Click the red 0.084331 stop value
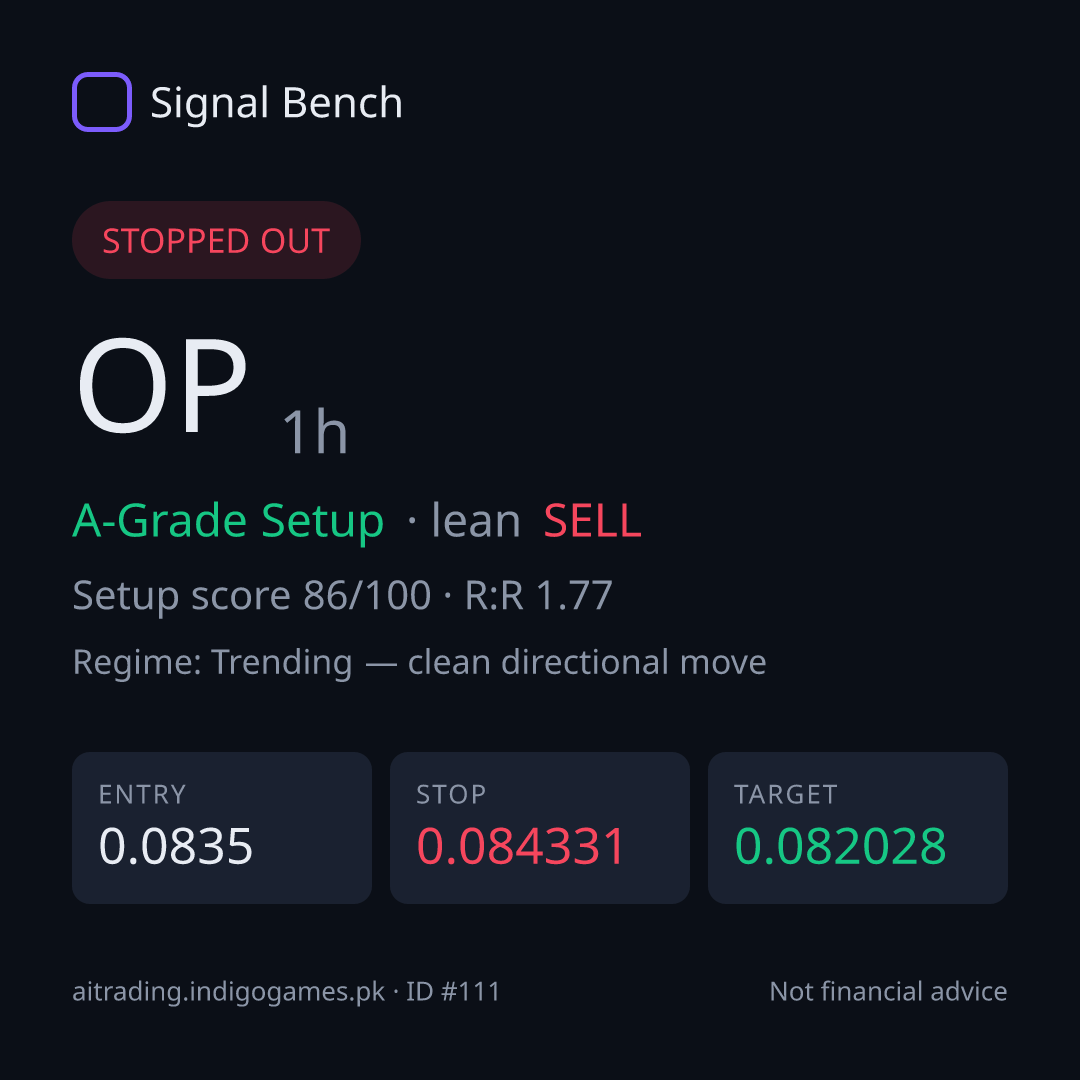This screenshot has width=1080, height=1080. click(x=521, y=846)
